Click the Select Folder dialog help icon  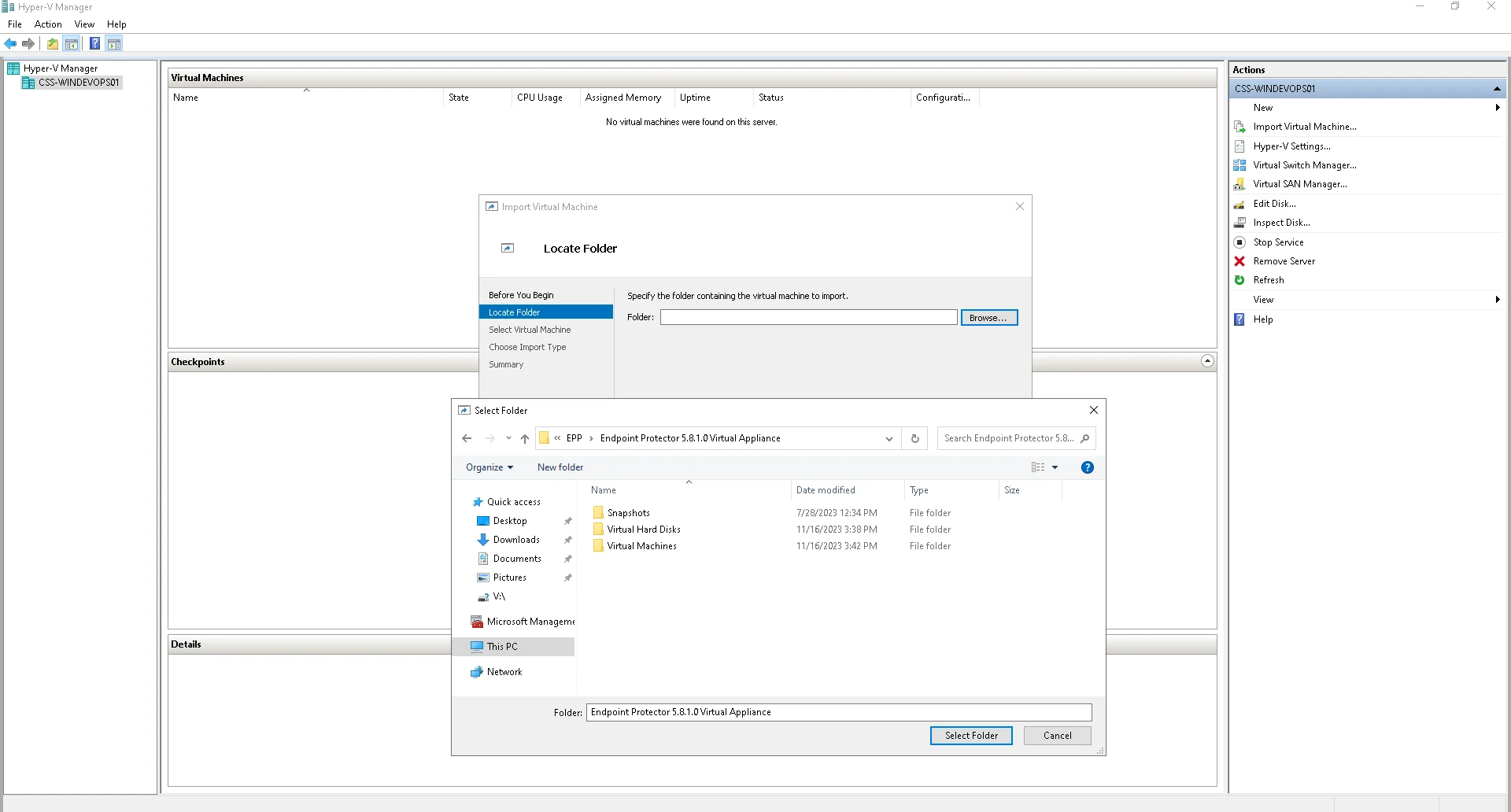tap(1087, 467)
